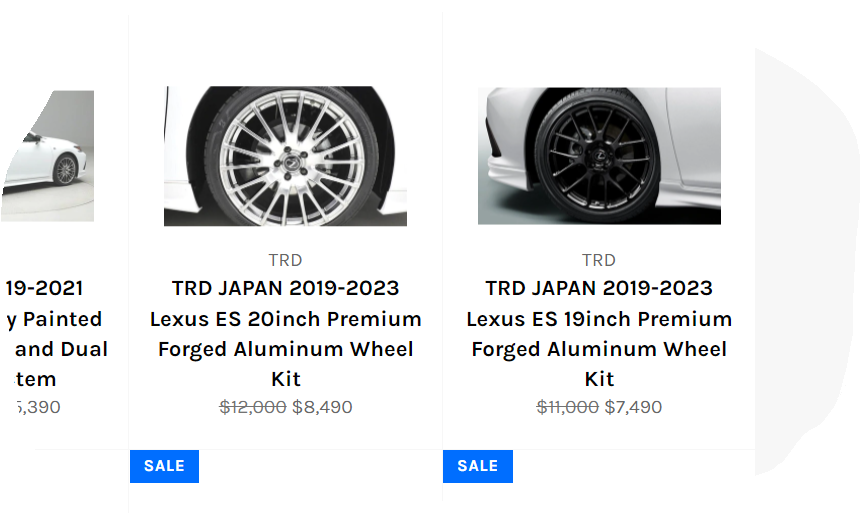
Task: Click the TRD brand above the 19inch kit
Action: (599, 260)
